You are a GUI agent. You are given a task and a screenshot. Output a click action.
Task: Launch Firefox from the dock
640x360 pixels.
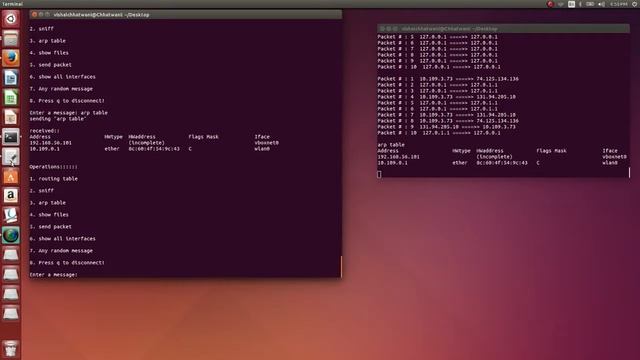tap(11, 58)
